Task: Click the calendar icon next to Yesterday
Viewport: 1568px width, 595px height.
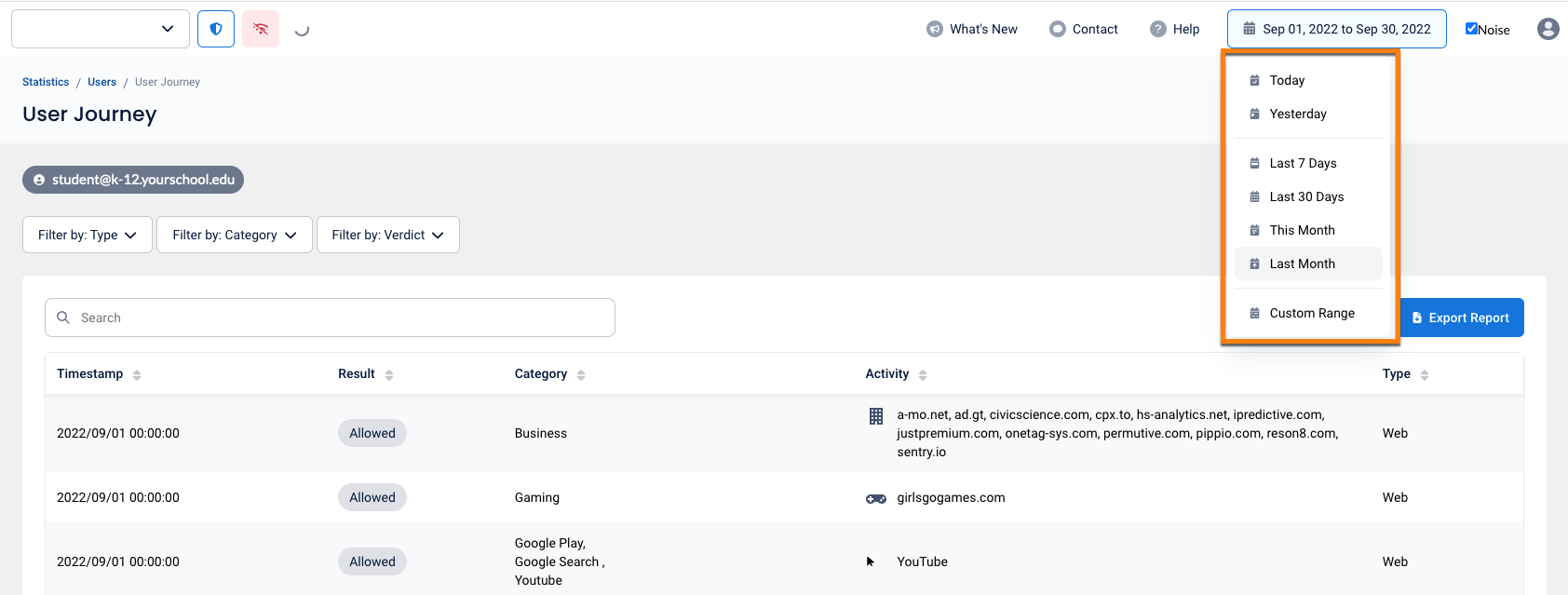Action: (1254, 114)
